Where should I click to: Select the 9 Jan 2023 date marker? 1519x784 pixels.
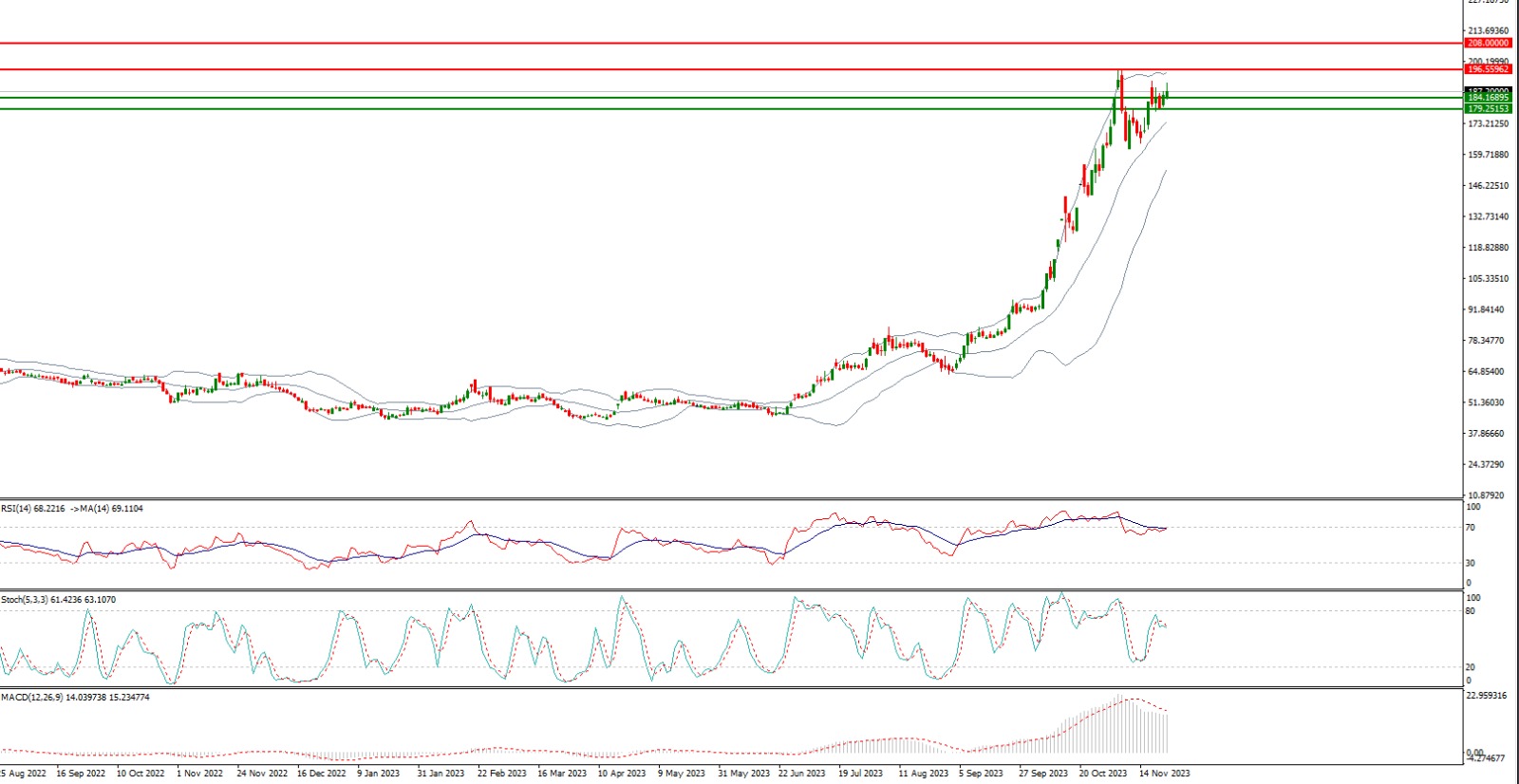pyautogui.click(x=378, y=774)
